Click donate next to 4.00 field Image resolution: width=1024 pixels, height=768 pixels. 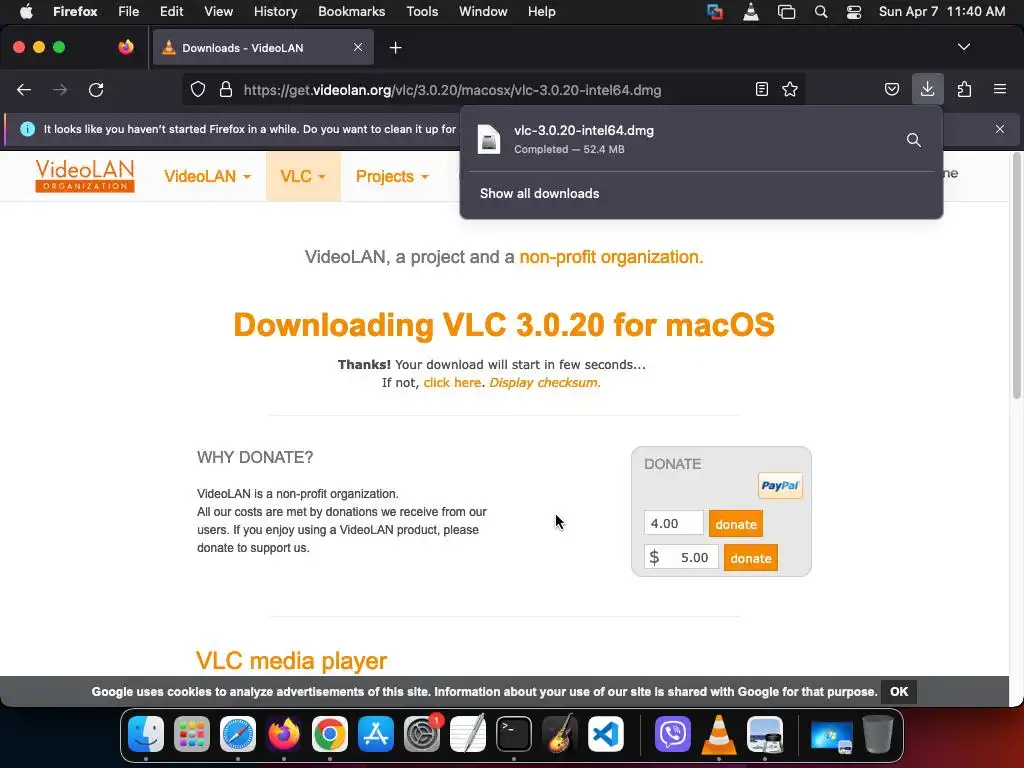click(735, 524)
